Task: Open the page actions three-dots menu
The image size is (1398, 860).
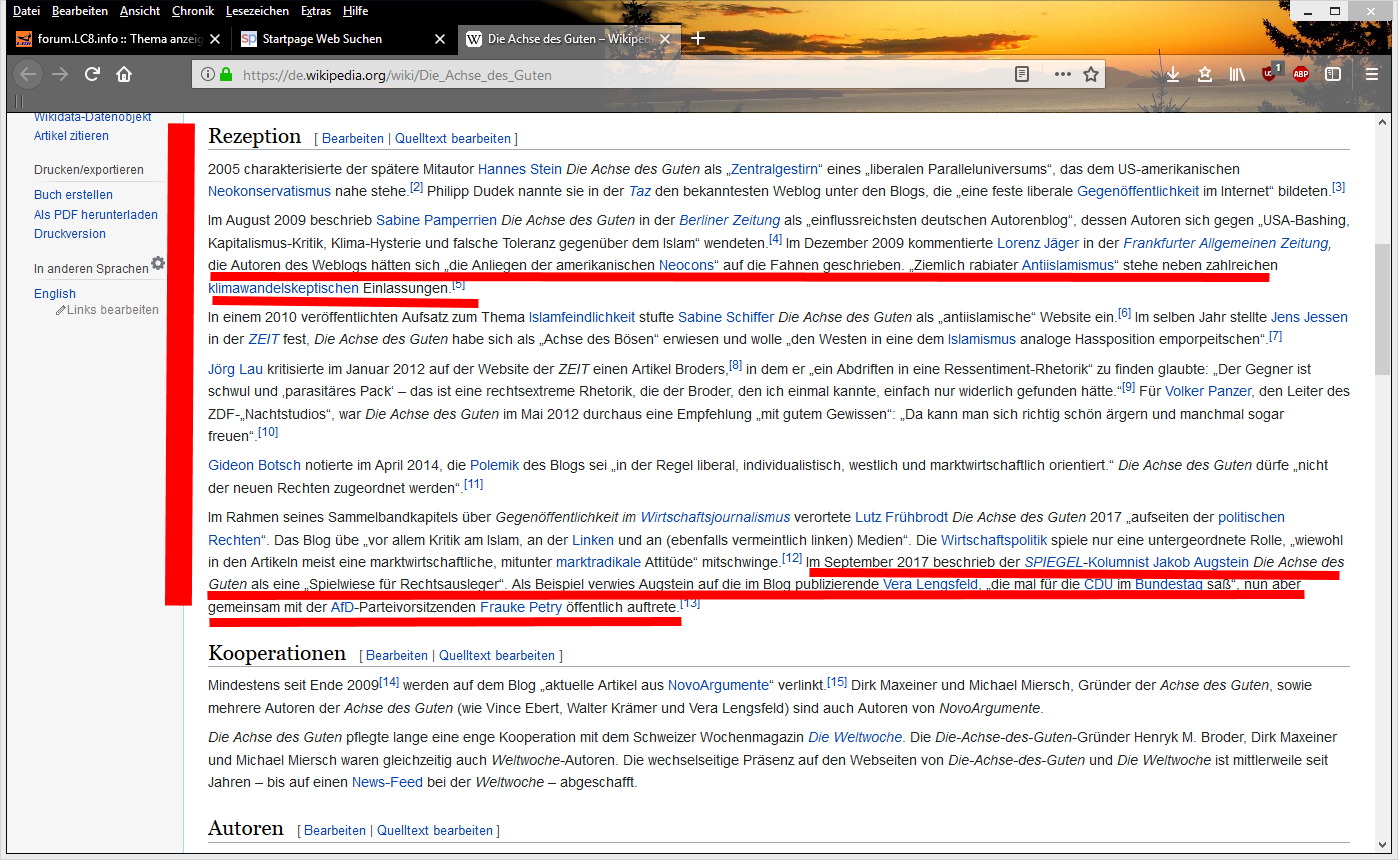Action: 1062,74
